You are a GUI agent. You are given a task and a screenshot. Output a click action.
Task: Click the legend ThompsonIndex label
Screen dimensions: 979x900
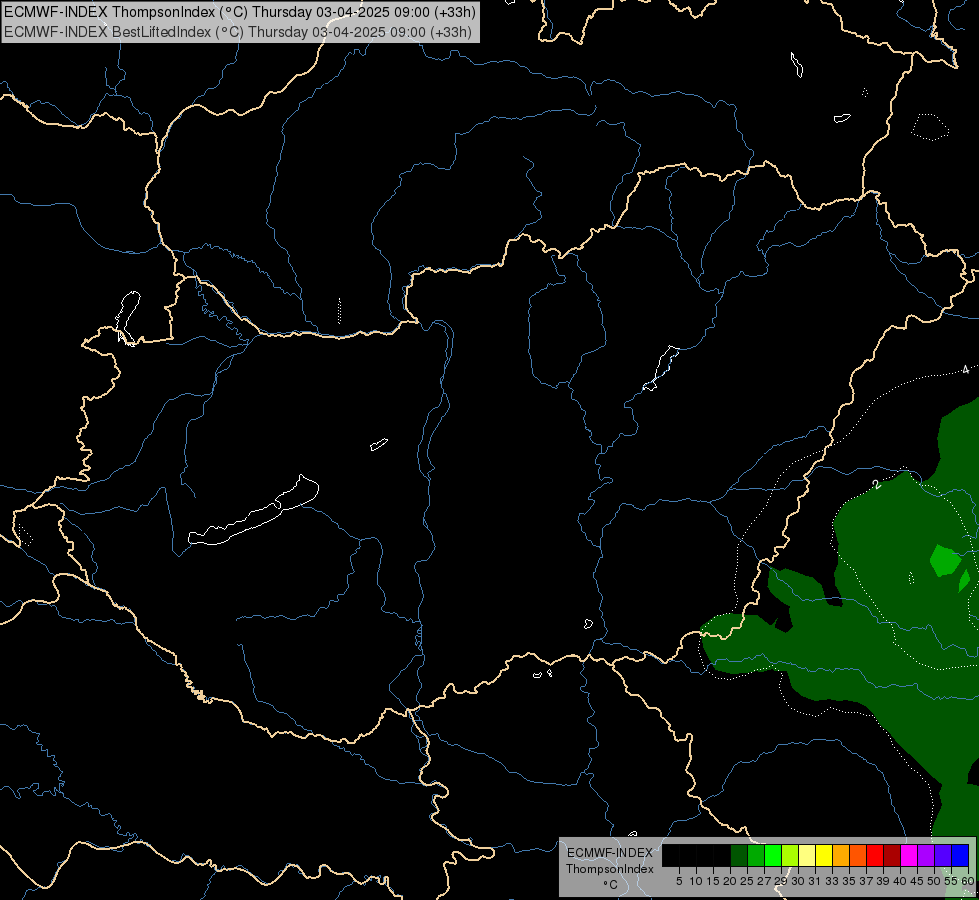610,869
